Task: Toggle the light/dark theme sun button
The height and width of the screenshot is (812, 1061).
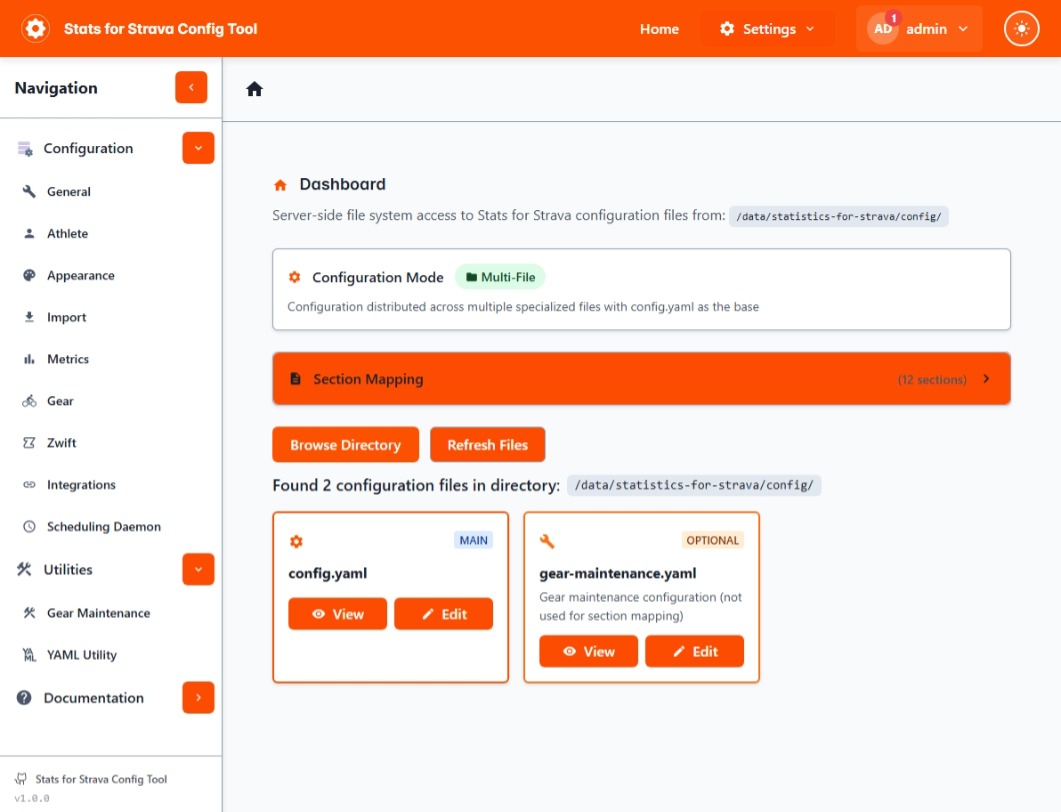Action: [1021, 28]
